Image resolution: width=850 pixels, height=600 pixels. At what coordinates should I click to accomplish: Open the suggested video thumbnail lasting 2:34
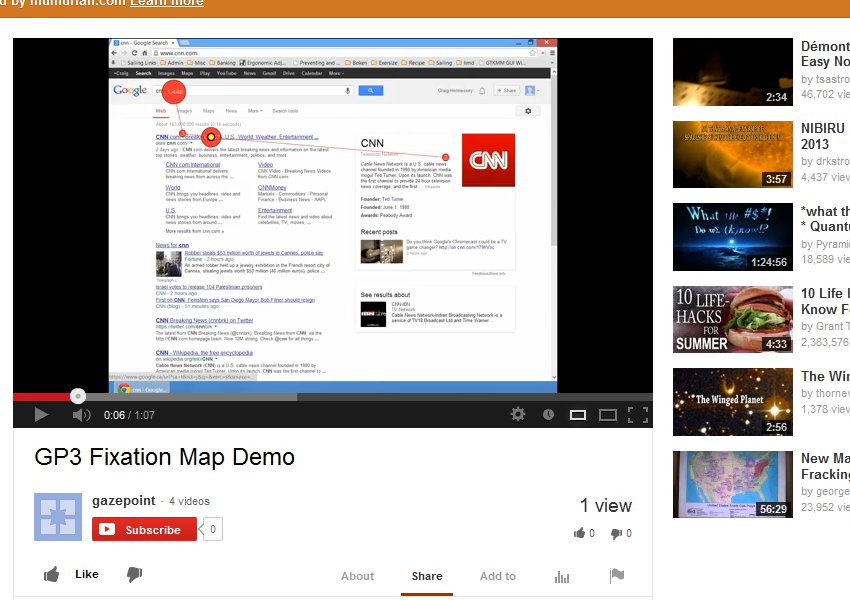click(733, 72)
